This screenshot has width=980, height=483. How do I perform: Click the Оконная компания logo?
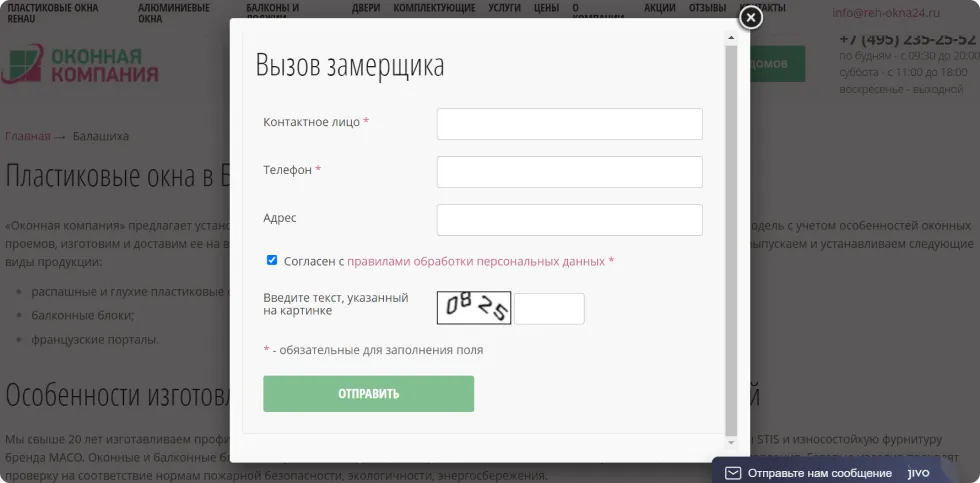click(x=81, y=65)
